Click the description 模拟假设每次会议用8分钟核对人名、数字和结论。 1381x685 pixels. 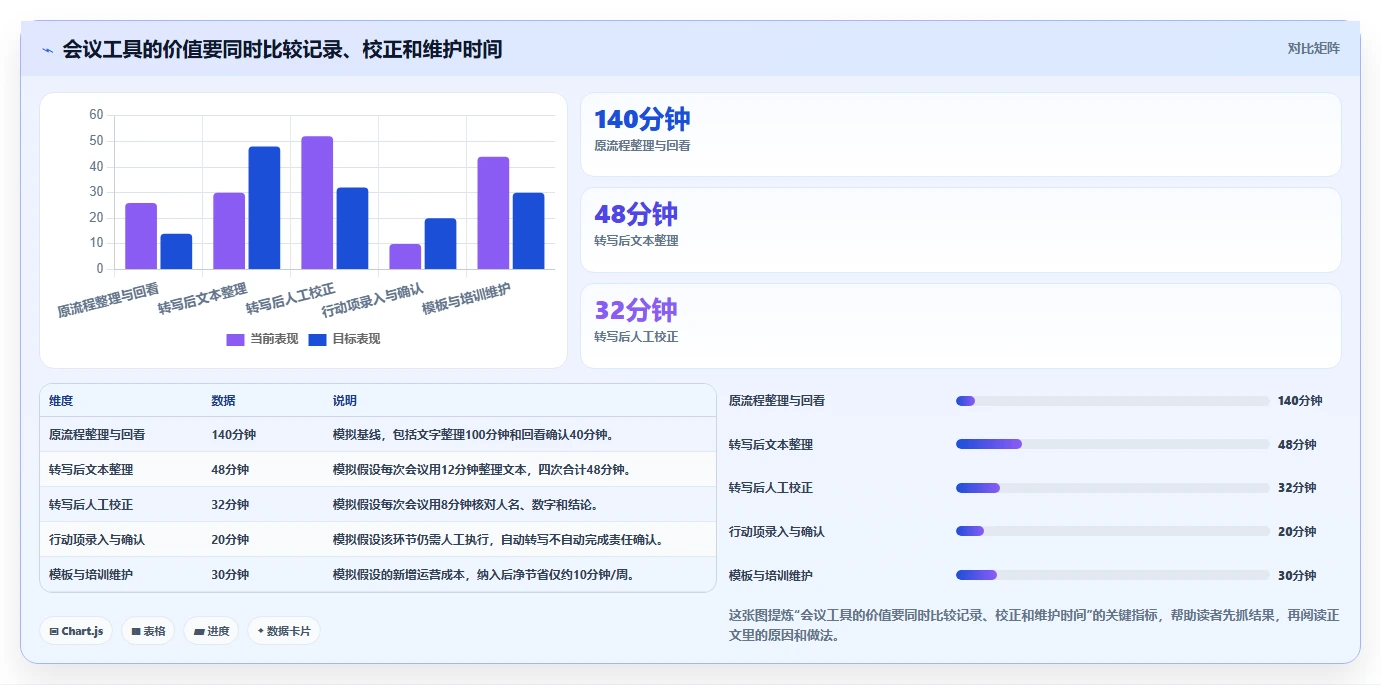468,505
